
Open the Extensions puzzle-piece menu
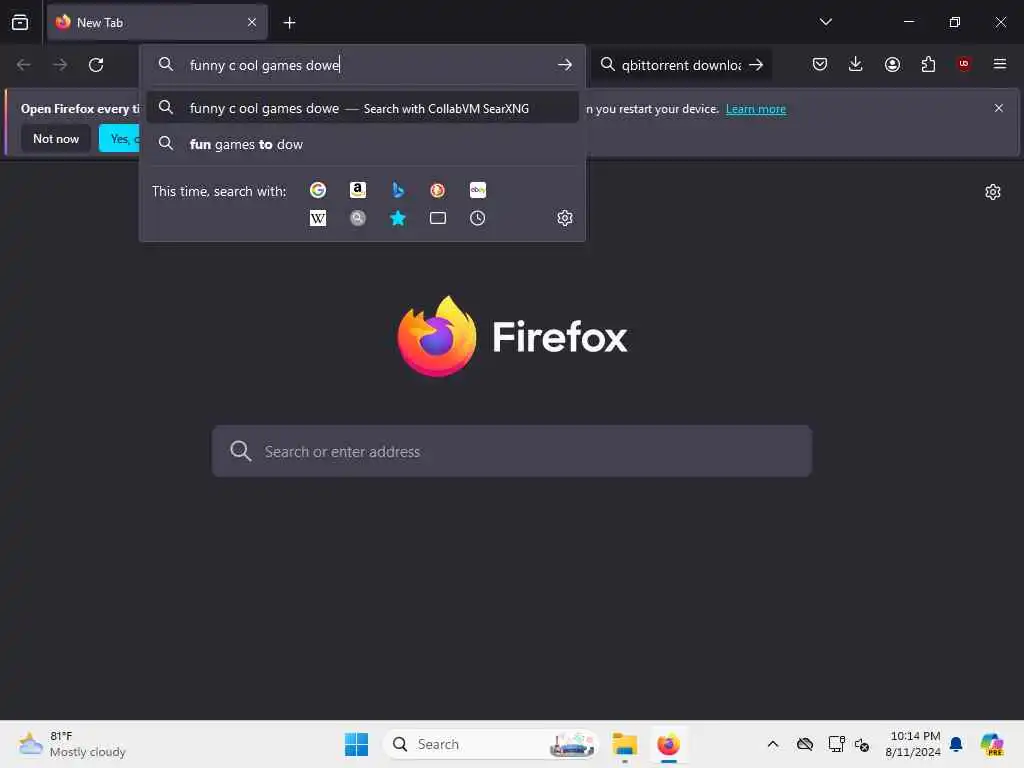928,64
